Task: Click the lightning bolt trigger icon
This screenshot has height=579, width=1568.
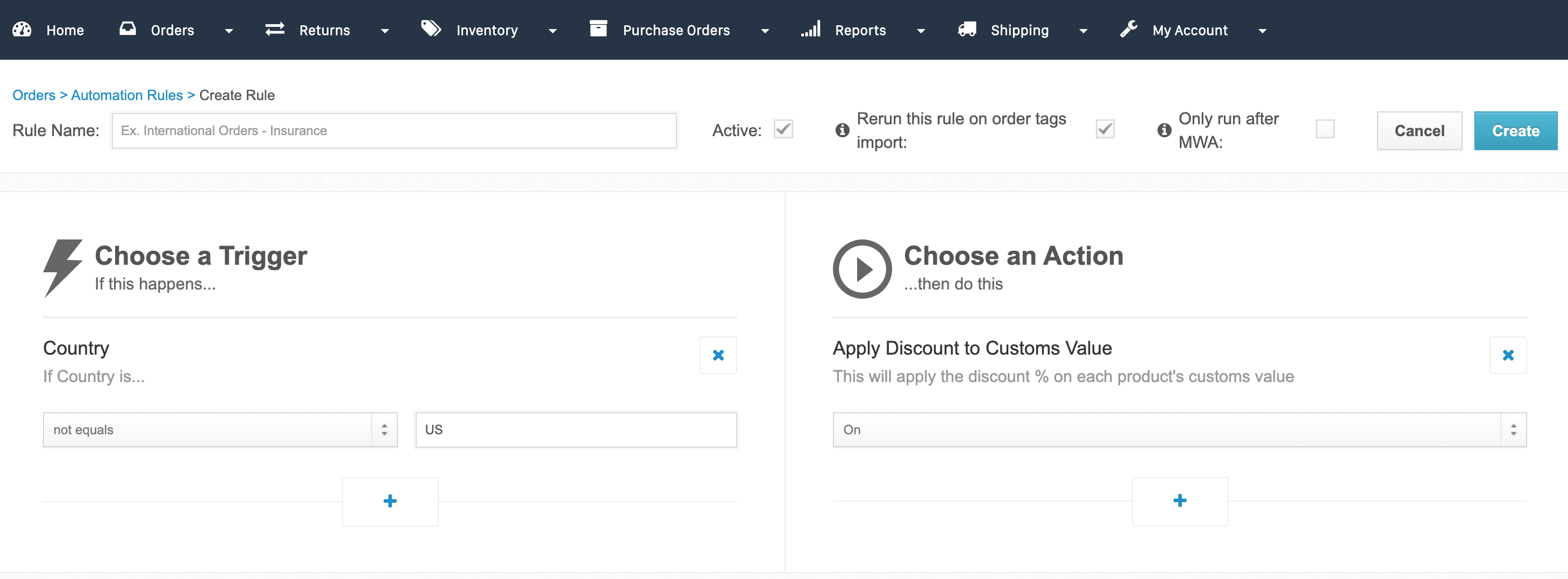Action: (x=63, y=268)
